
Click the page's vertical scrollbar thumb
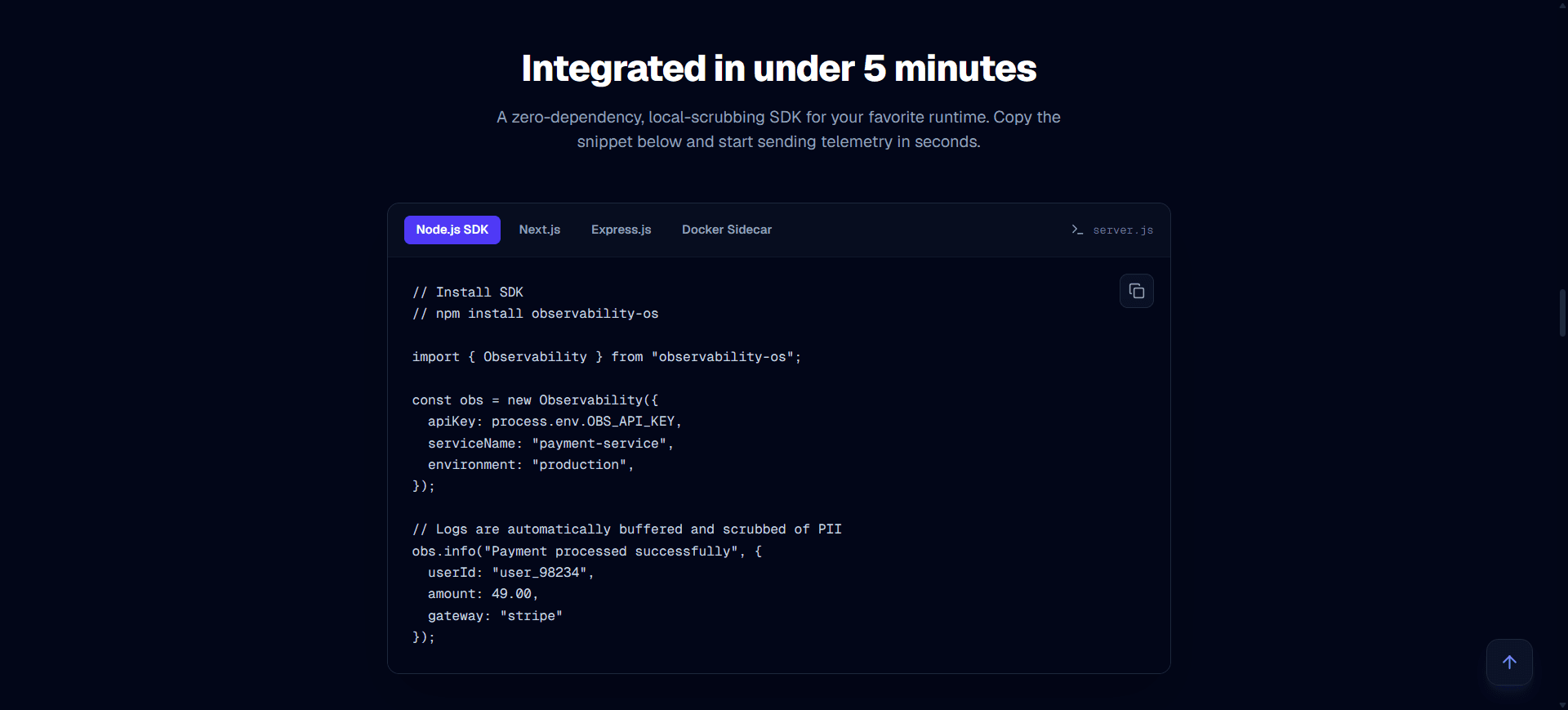[x=1562, y=312]
